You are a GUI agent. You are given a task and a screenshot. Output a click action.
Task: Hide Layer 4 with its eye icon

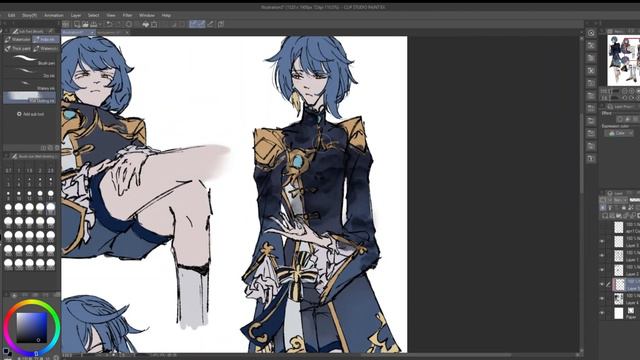pyautogui.click(x=602, y=299)
